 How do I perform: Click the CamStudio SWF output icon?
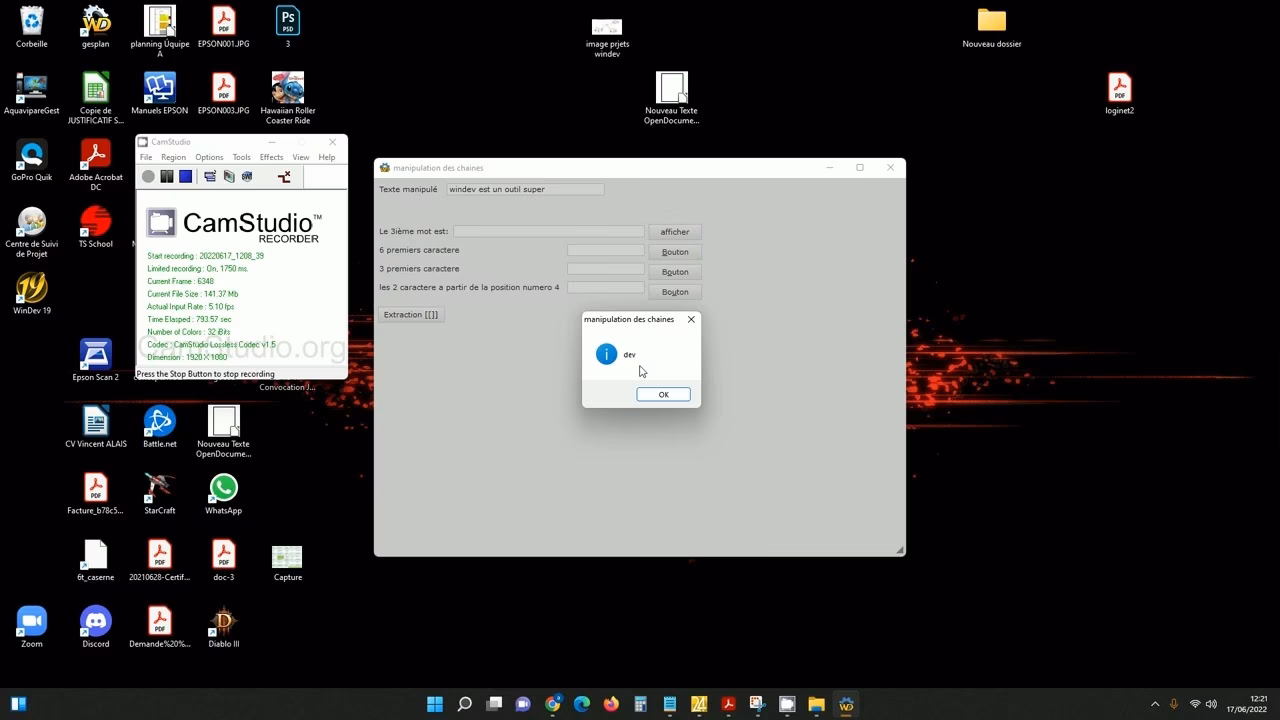click(247, 177)
